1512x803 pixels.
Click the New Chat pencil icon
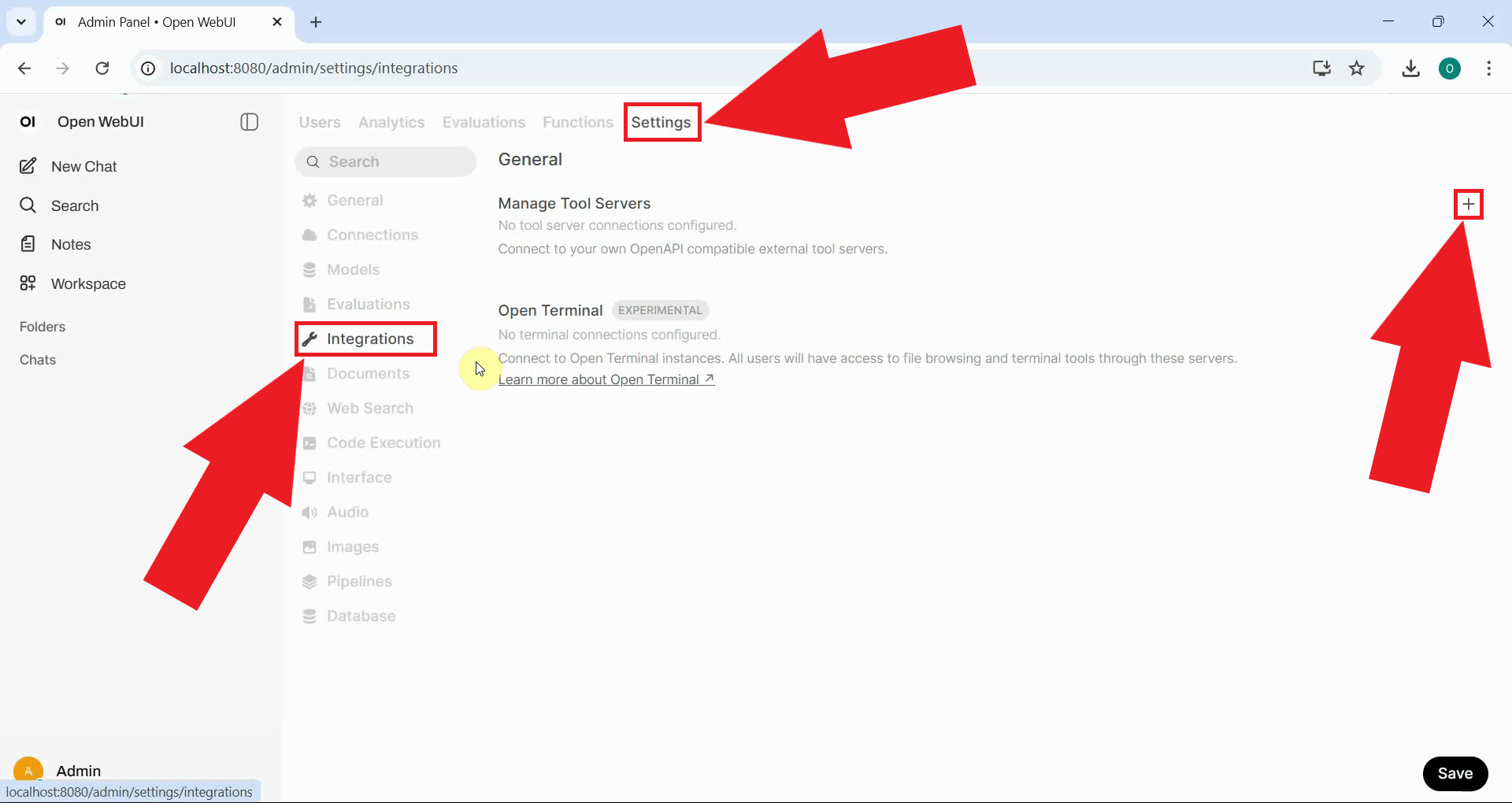click(x=28, y=166)
